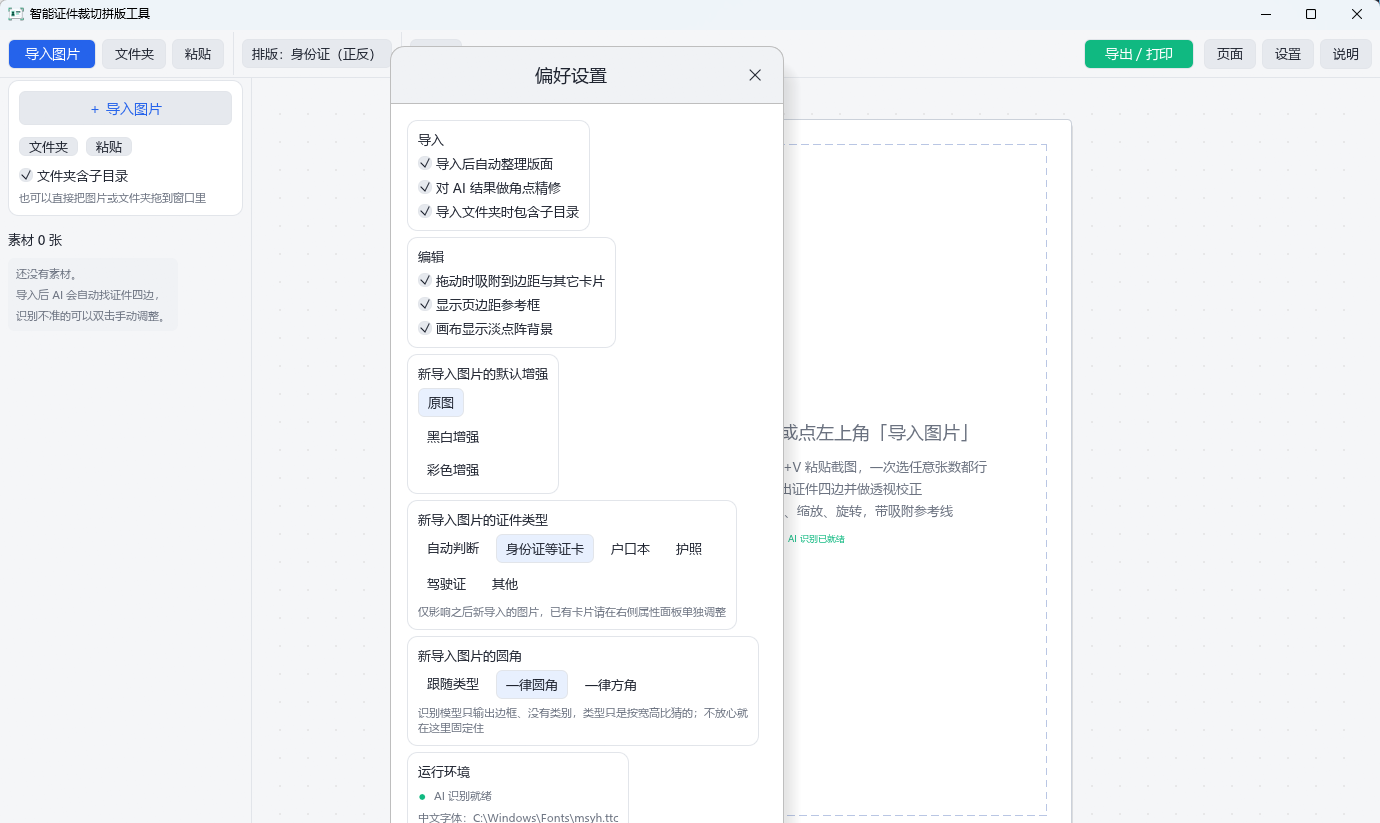The height and width of the screenshot is (823, 1380).
Task: Click the 还没有素材。 hint text
Action: coord(47,273)
